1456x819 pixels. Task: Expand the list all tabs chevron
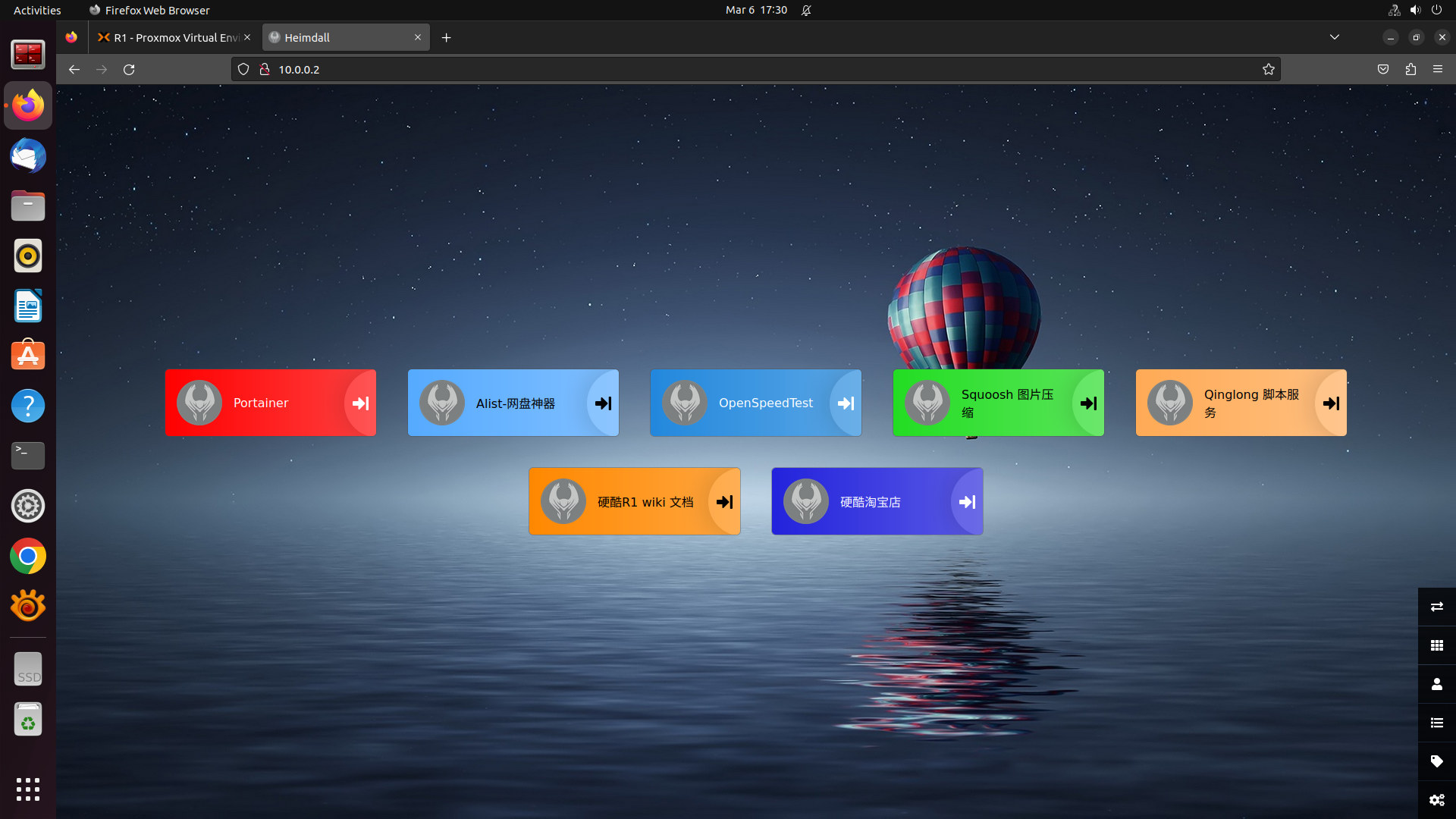(1335, 37)
